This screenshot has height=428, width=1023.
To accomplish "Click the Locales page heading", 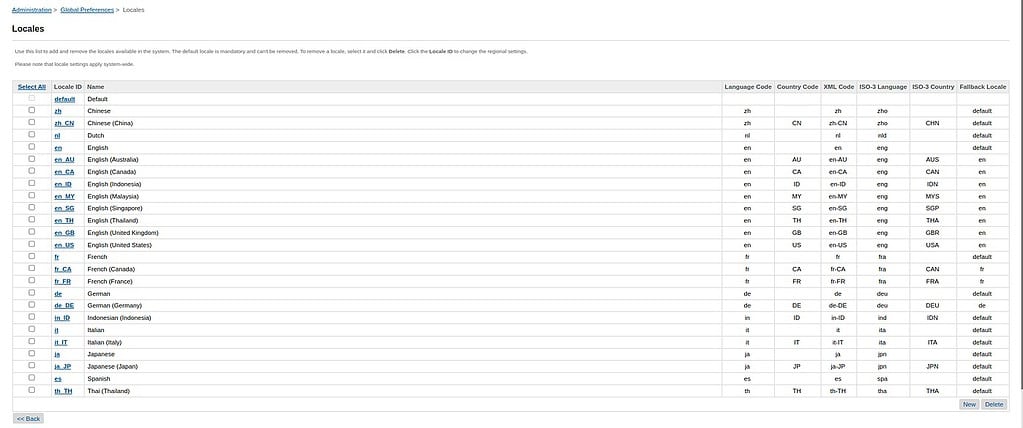I will 28,29.
